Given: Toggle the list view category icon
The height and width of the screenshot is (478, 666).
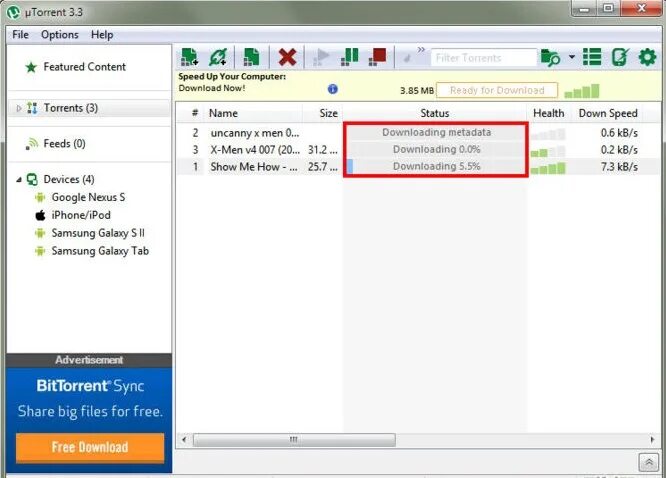Looking at the screenshot, I should (x=592, y=57).
